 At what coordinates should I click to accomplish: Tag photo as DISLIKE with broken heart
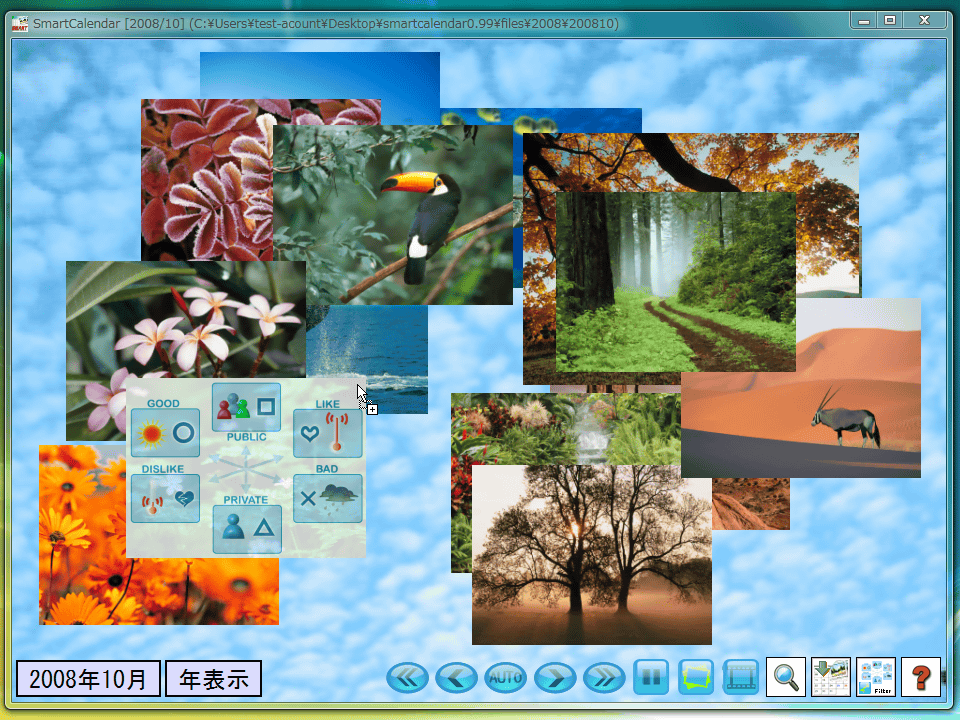pos(165,498)
